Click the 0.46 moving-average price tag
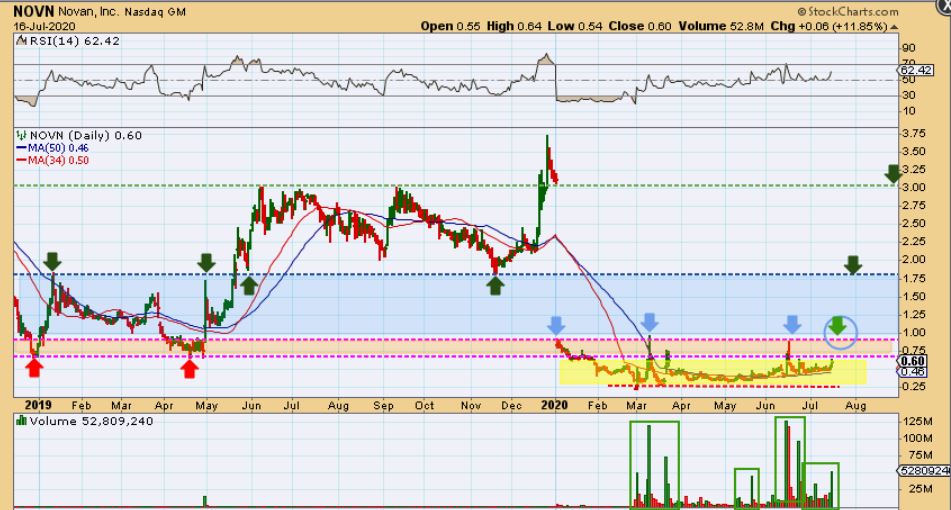The height and width of the screenshot is (510, 951). click(x=913, y=372)
